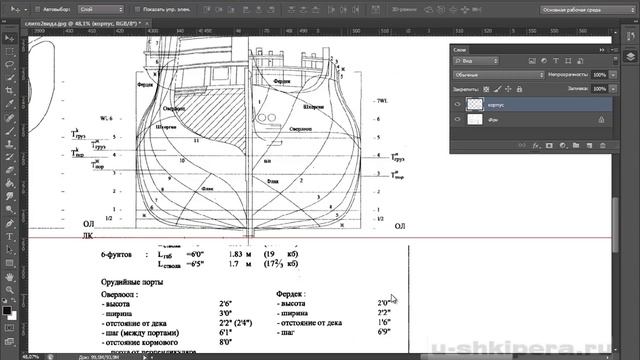
Task: Toggle layer filtering switch
Action: pos(615,61)
